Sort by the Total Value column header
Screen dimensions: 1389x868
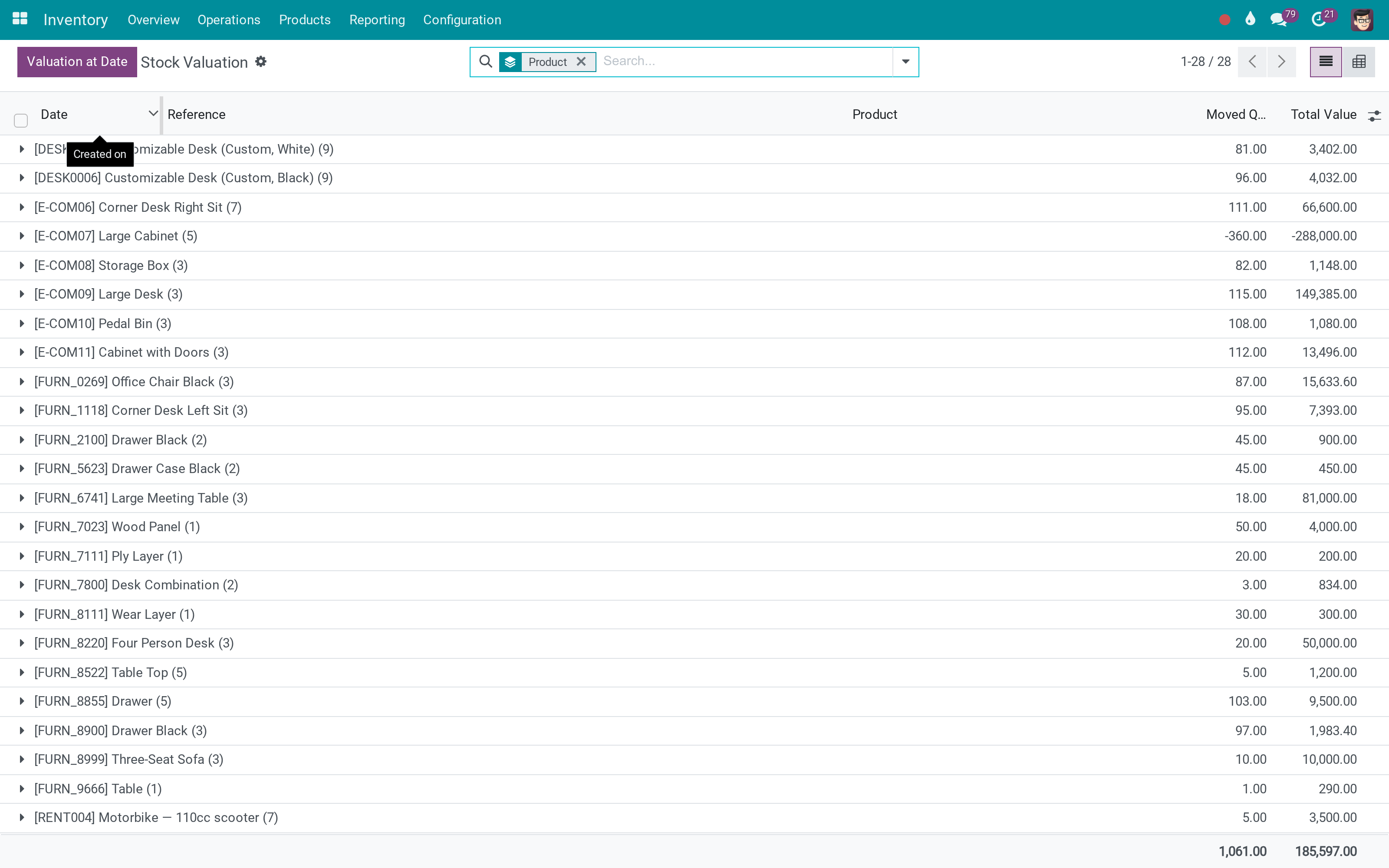tap(1323, 114)
